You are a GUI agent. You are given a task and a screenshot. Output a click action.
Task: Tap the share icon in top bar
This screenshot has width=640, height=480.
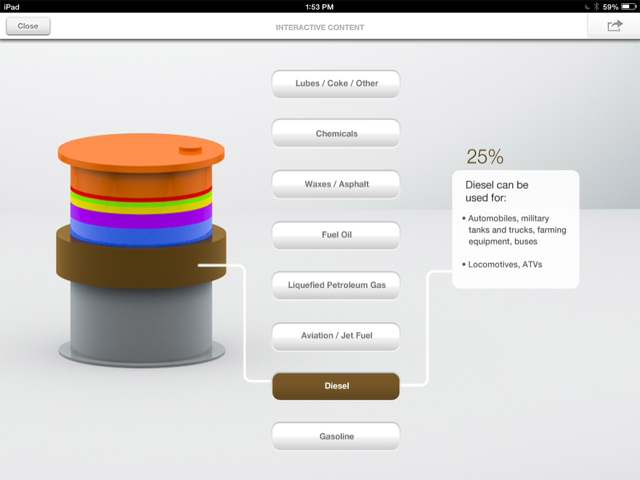[x=614, y=26]
